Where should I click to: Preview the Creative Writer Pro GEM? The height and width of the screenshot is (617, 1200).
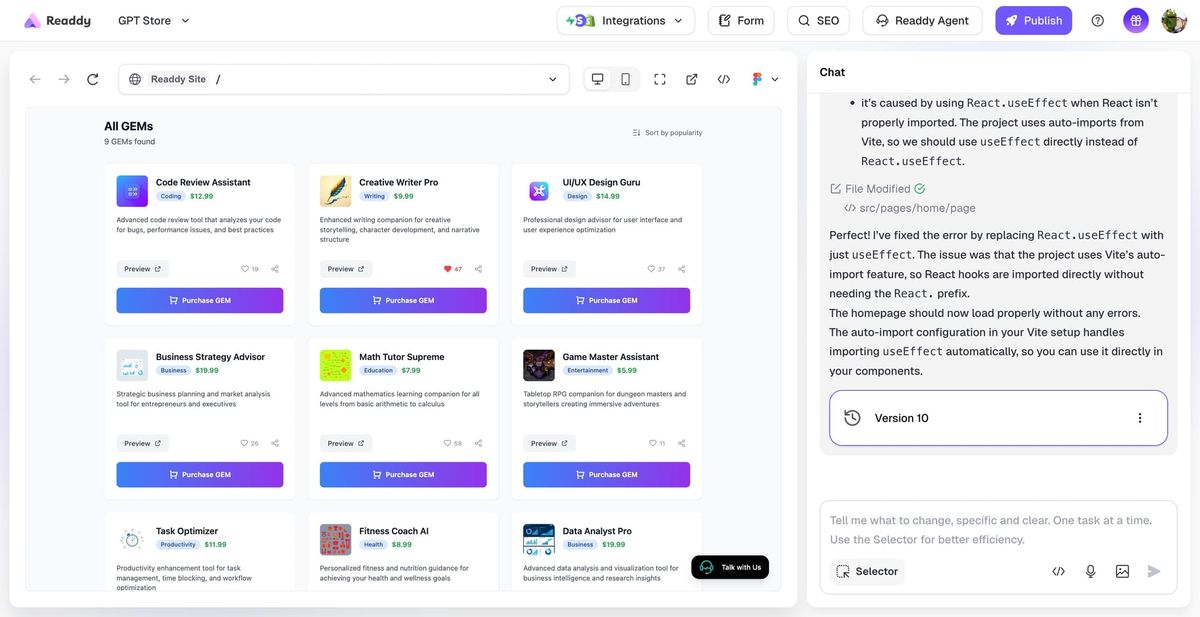(x=346, y=269)
